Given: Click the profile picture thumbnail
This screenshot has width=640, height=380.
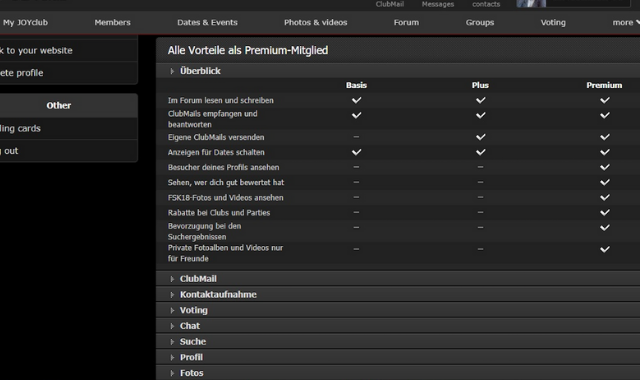Looking at the screenshot, I should pos(531,4).
